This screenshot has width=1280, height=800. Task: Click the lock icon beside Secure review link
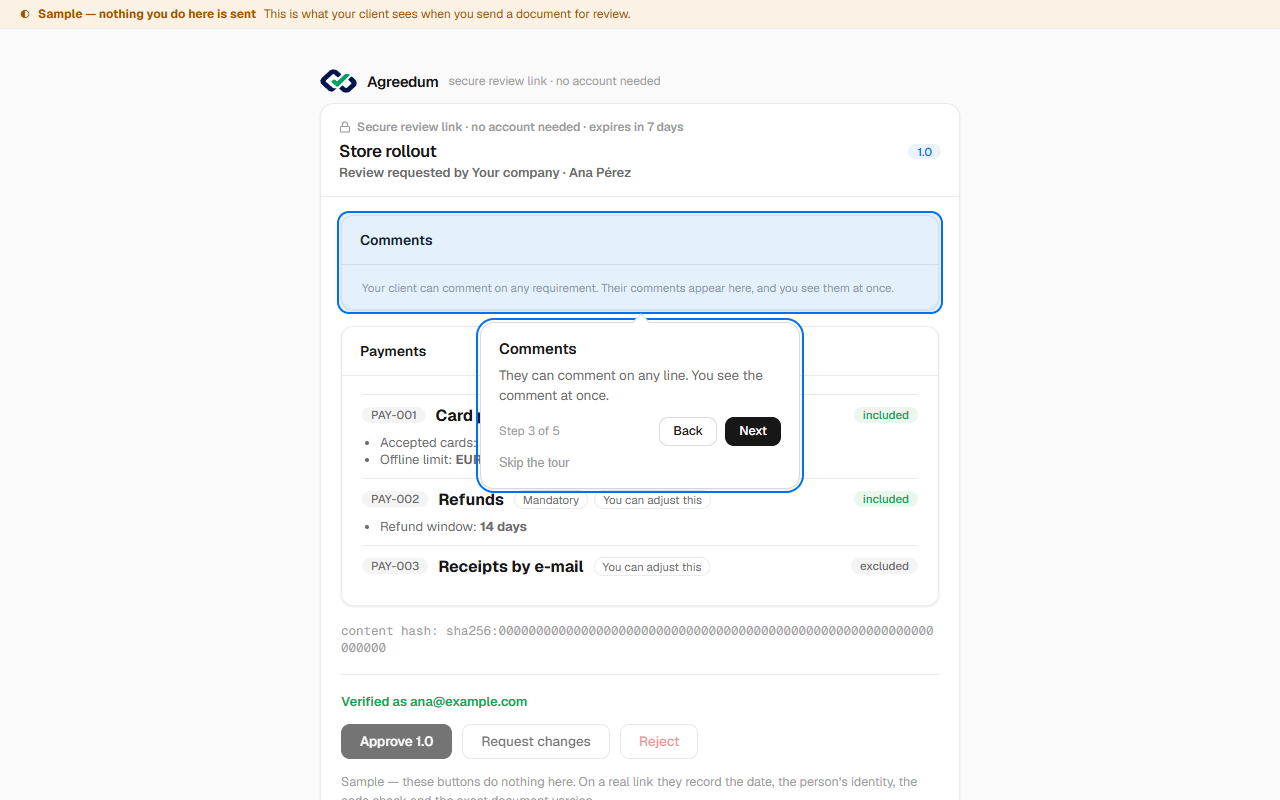(345, 128)
